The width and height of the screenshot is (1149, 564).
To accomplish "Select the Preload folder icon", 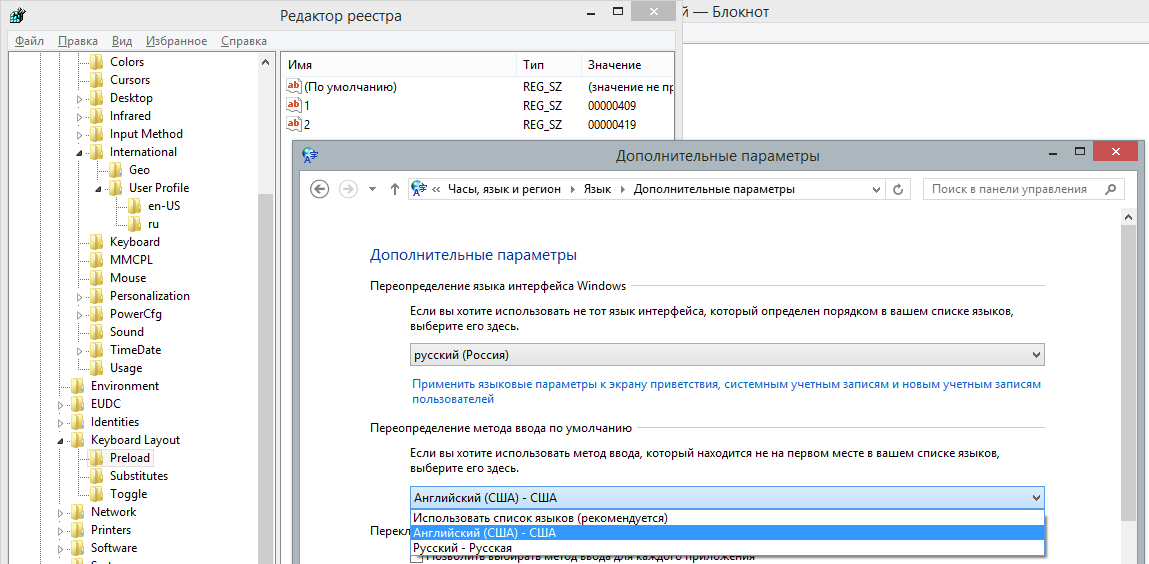I will pos(97,458).
